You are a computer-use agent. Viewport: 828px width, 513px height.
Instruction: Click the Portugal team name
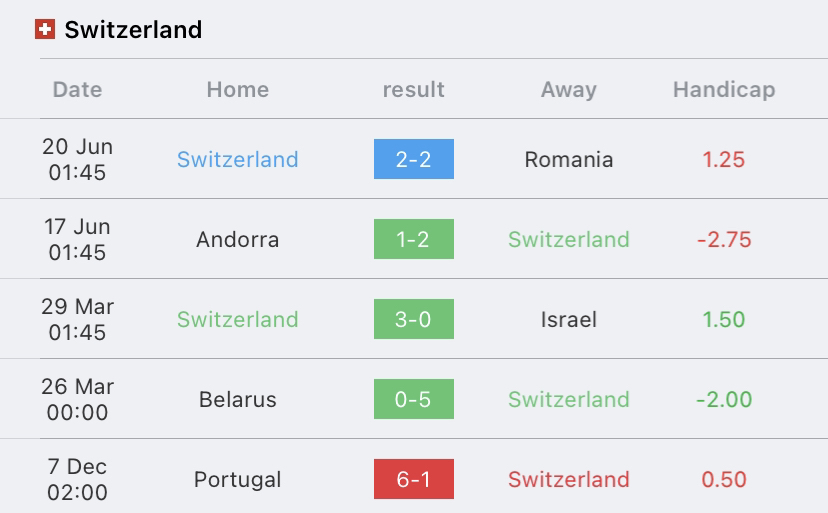pos(238,480)
